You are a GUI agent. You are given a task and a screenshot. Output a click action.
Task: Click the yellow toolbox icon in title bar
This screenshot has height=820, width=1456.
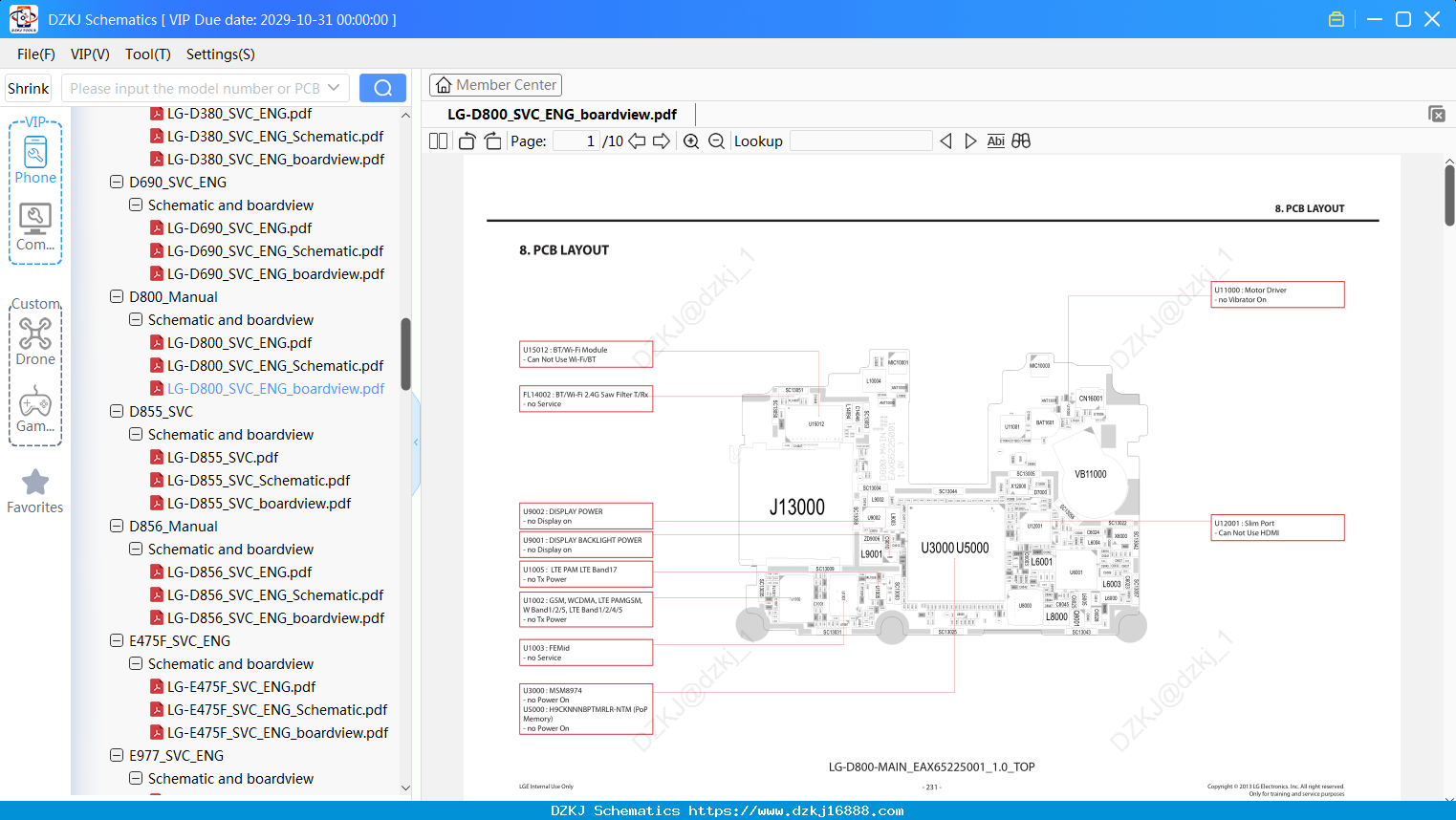(1336, 19)
